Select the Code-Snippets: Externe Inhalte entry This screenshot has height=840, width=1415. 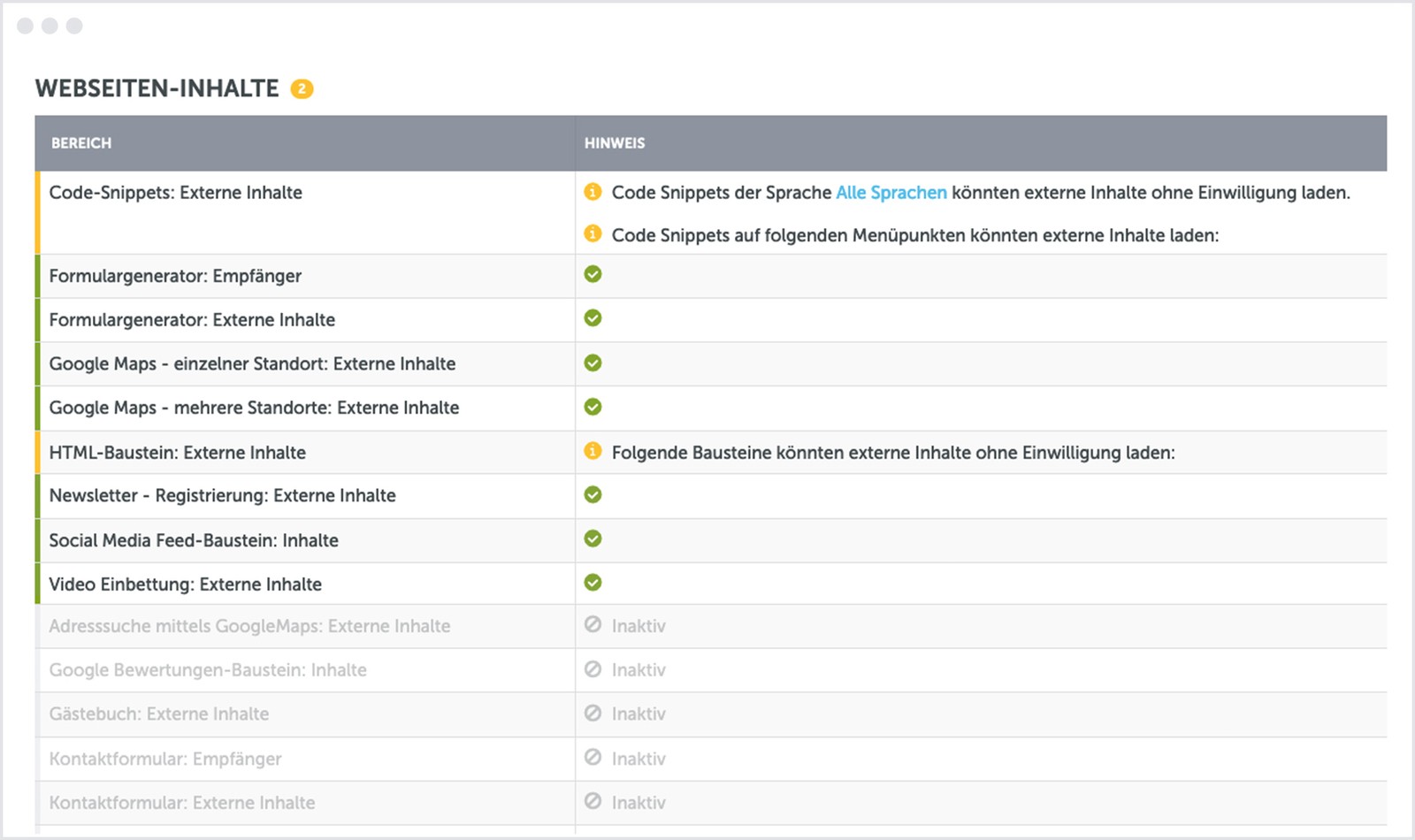[175, 193]
